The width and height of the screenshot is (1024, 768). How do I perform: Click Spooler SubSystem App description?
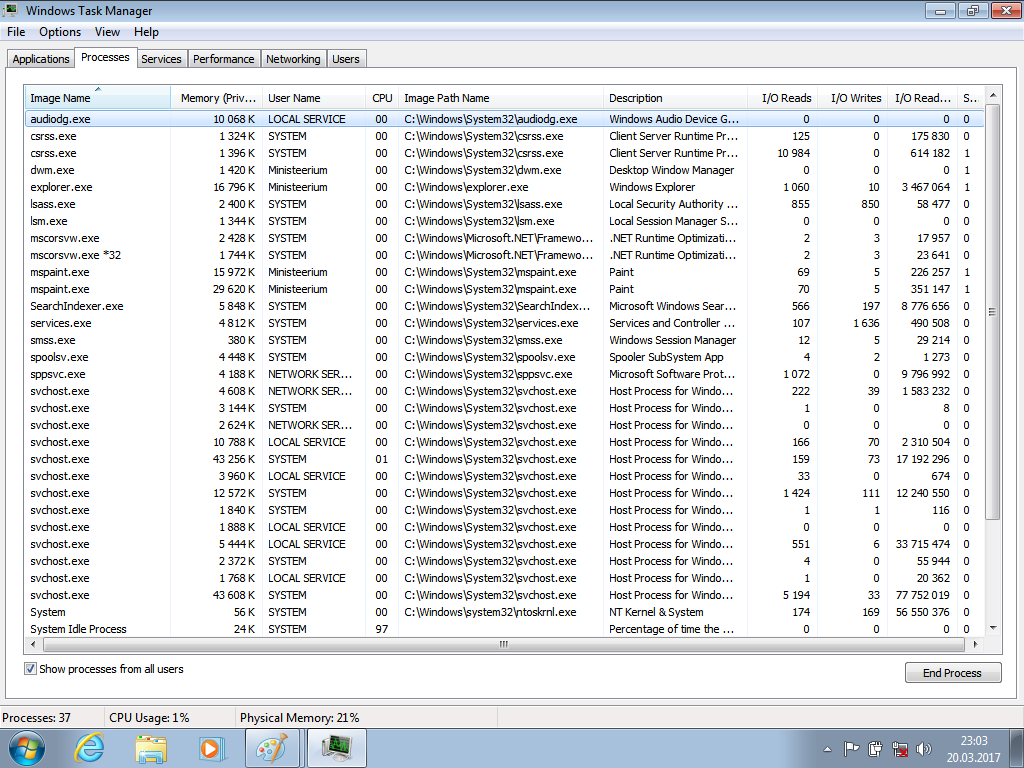coord(666,357)
